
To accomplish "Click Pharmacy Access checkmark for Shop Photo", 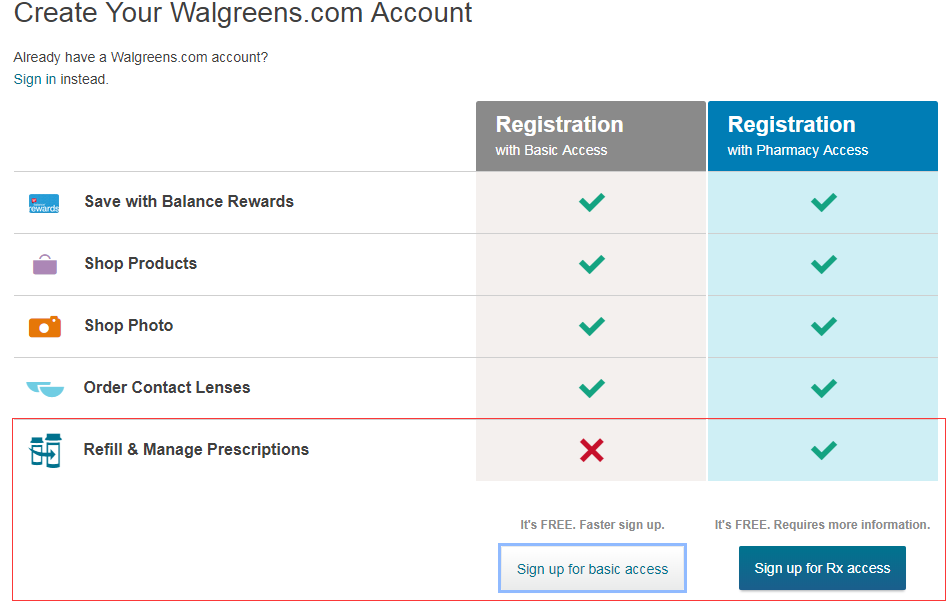I will click(823, 326).
